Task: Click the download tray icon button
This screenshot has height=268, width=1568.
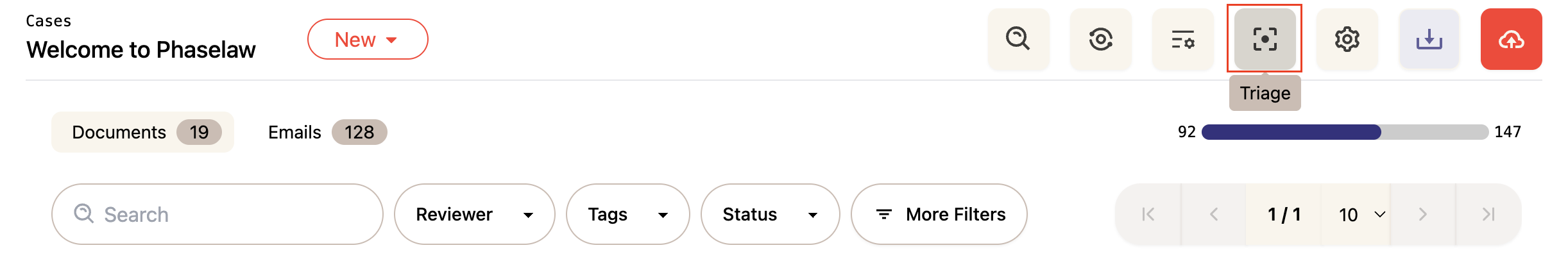Action: pos(1429,39)
